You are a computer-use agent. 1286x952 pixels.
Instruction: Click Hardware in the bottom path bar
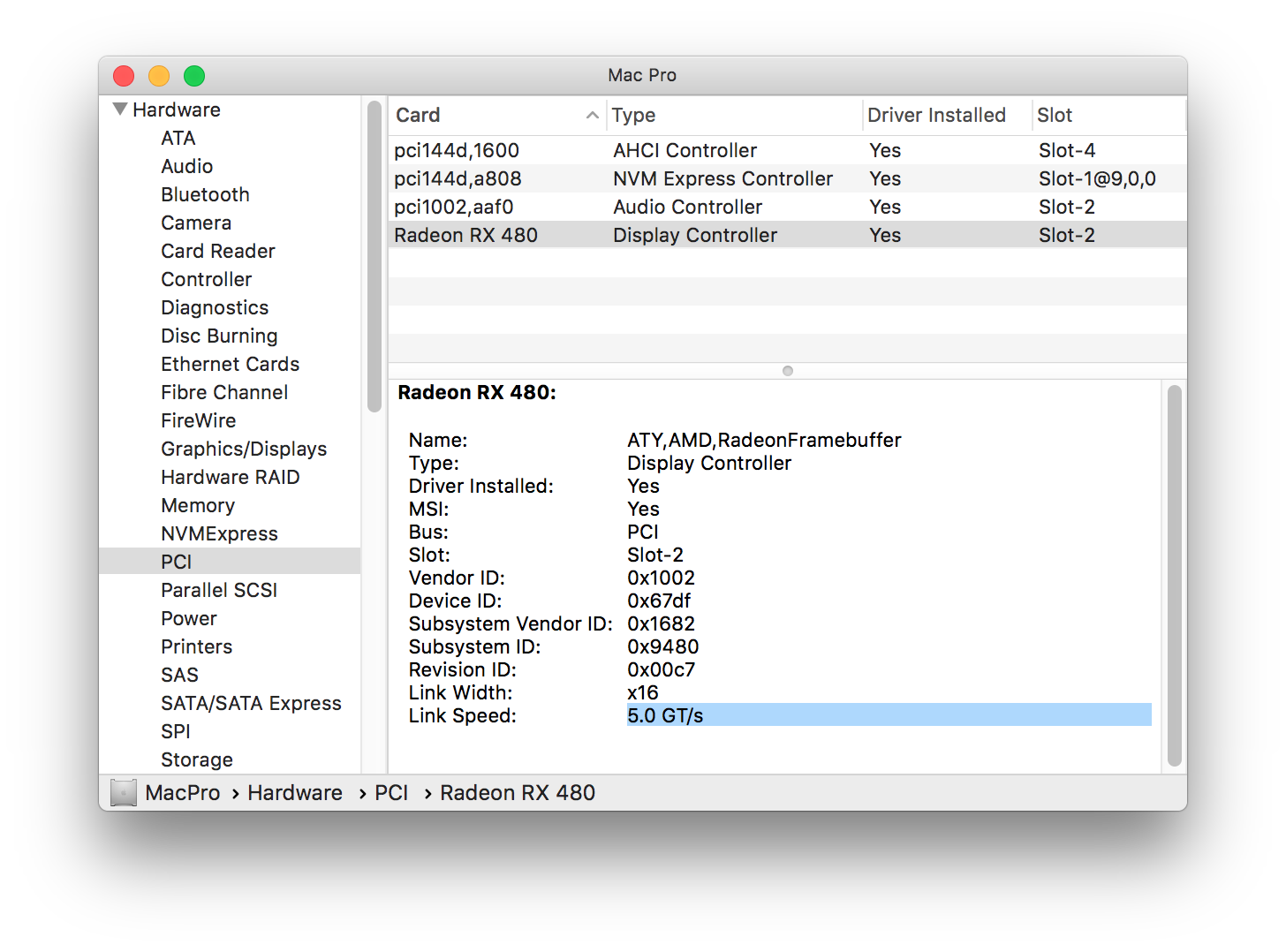coord(294,793)
